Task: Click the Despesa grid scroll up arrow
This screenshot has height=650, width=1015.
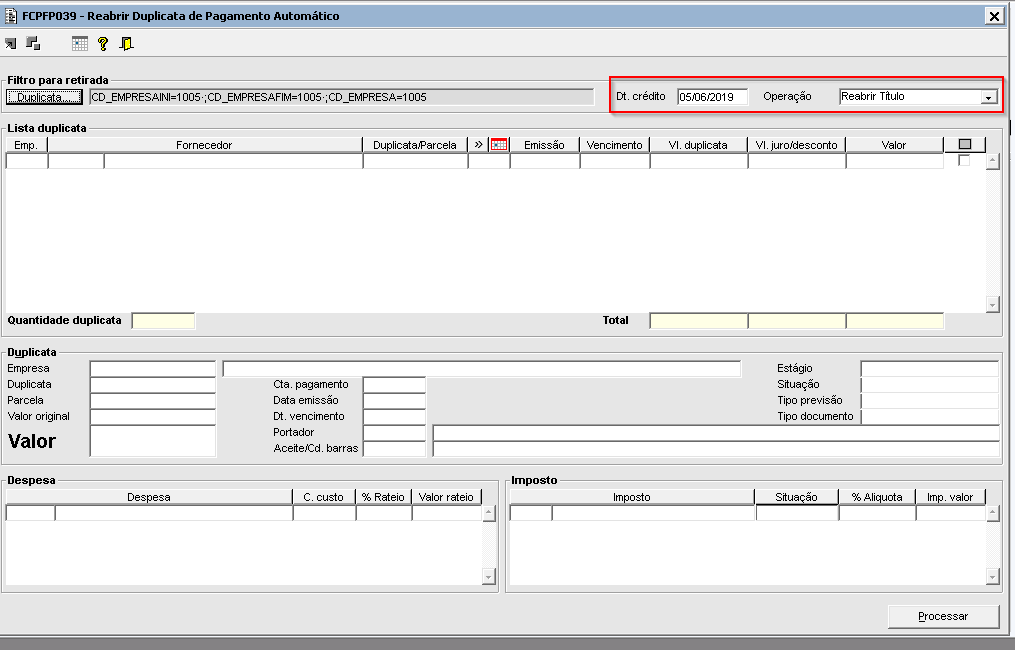Action: pos(489,513)
